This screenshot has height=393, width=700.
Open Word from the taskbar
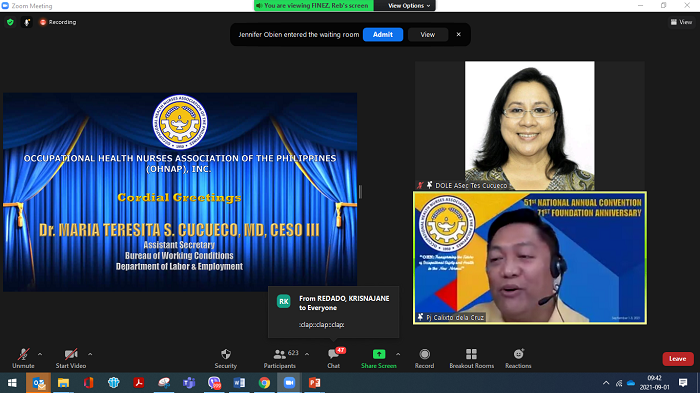[239, 383]
